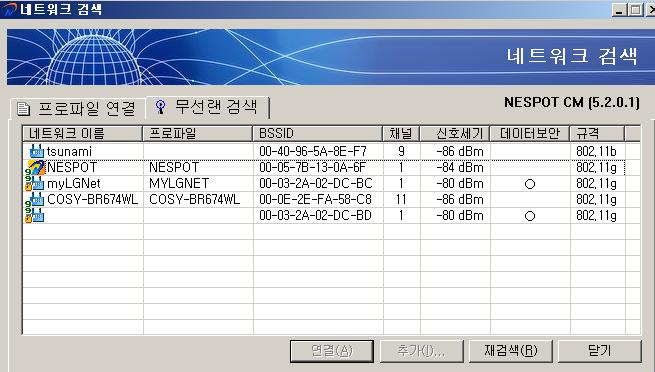Image resolution: width=655 pixels, height=372 pixels.
Task: Click the NESPOT profile cell
Action: 174,167
